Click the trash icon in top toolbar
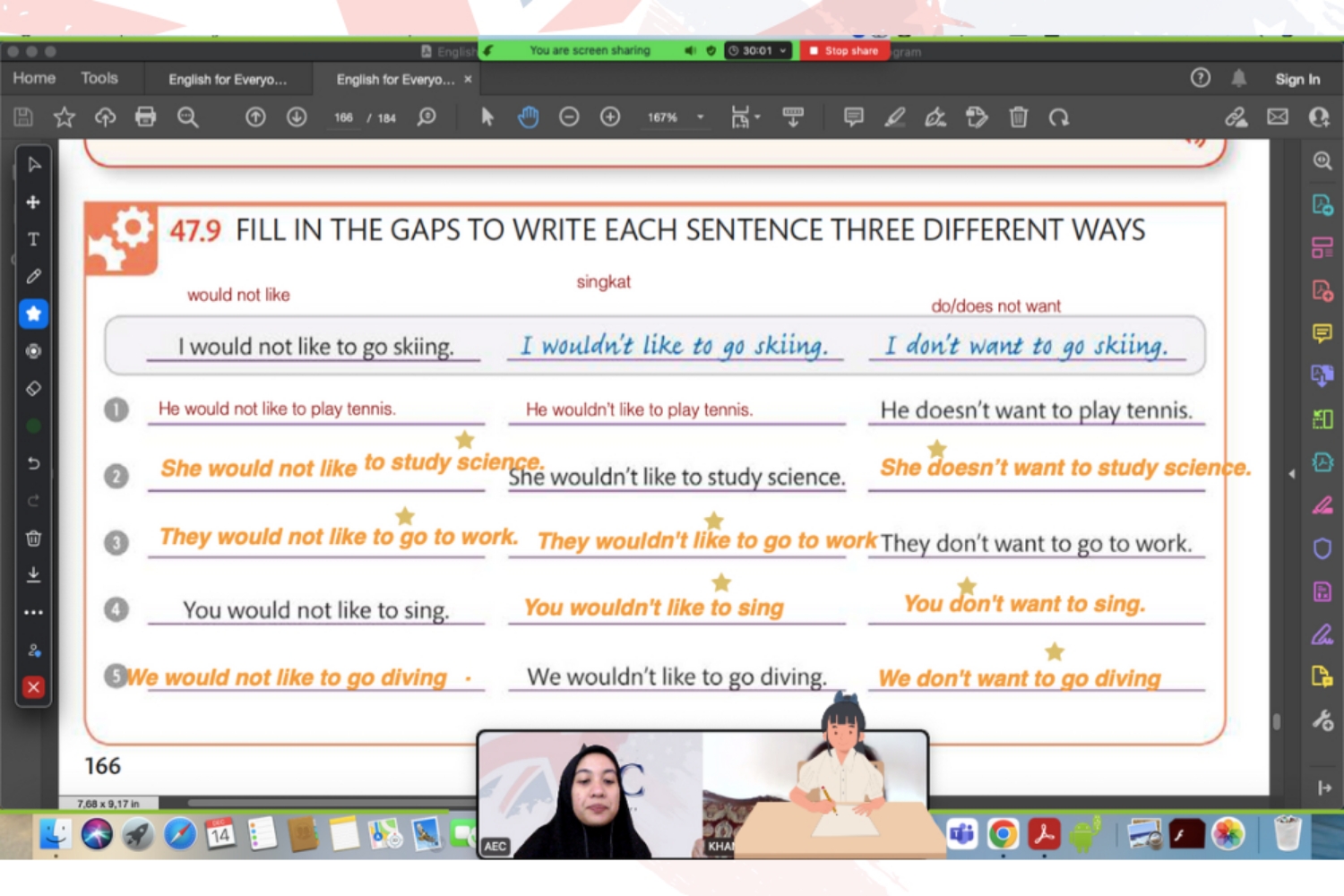 pos(1018,116)
